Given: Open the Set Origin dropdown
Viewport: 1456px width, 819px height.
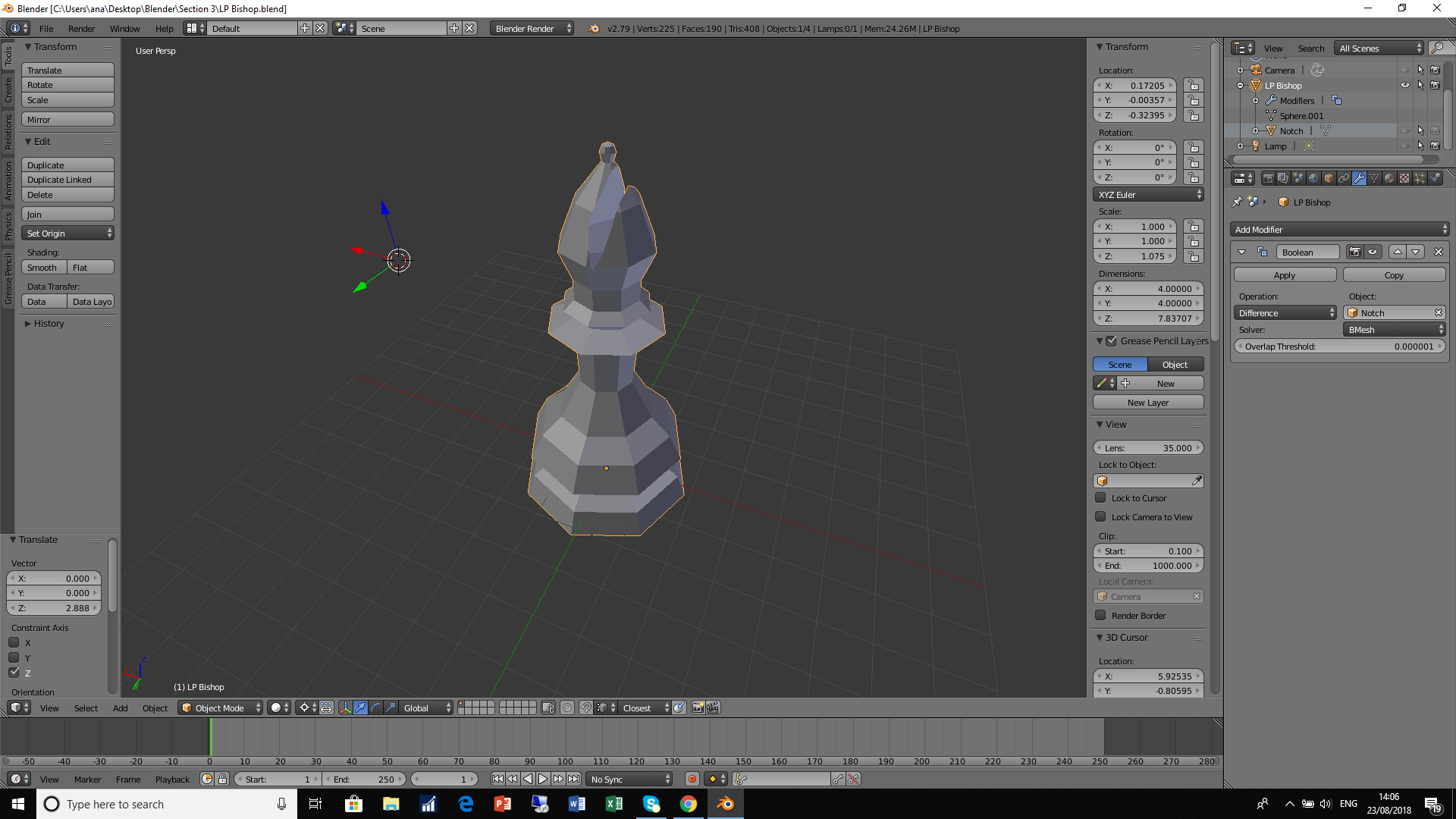Looking at the screenshot, I should (67, 234).
